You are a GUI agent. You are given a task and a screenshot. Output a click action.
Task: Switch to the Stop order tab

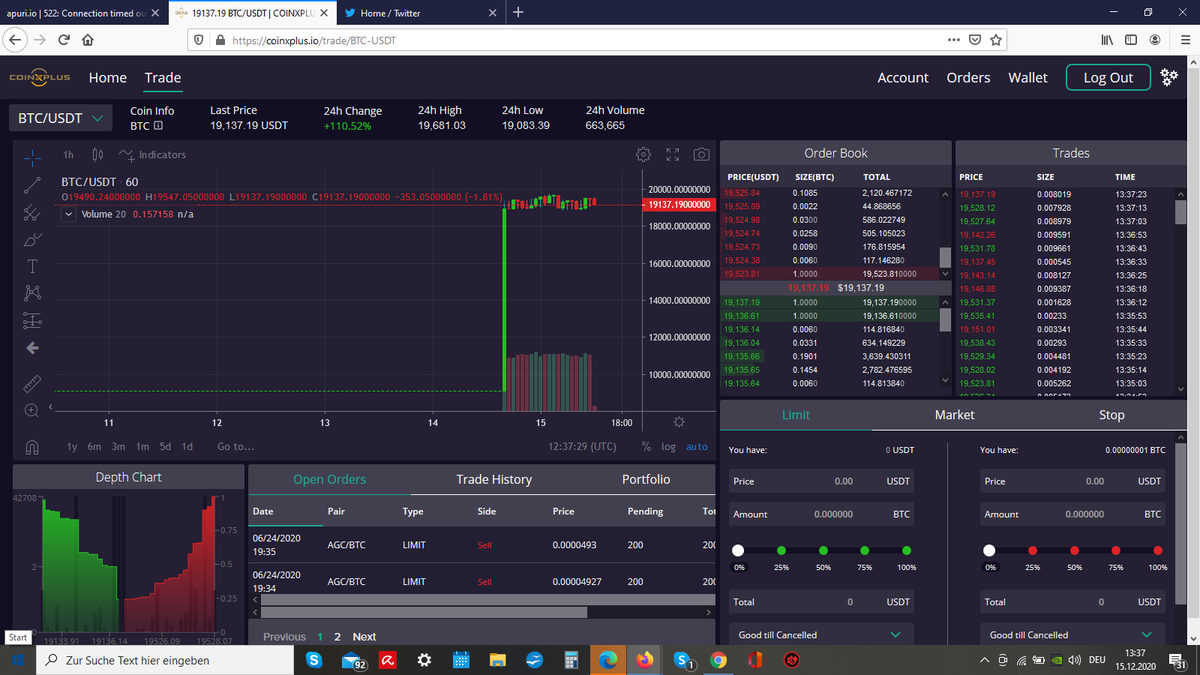tap(1112, 415)
